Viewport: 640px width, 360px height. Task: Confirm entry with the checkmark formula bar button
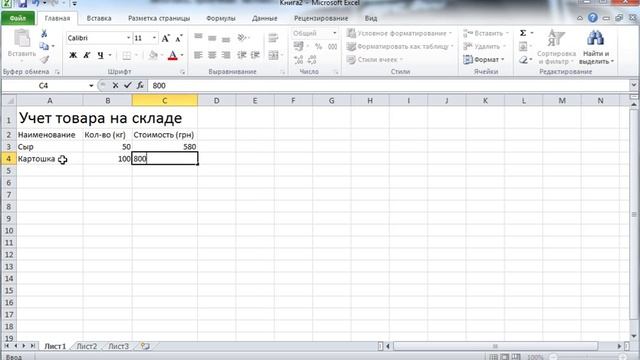(x=128, y=85)
